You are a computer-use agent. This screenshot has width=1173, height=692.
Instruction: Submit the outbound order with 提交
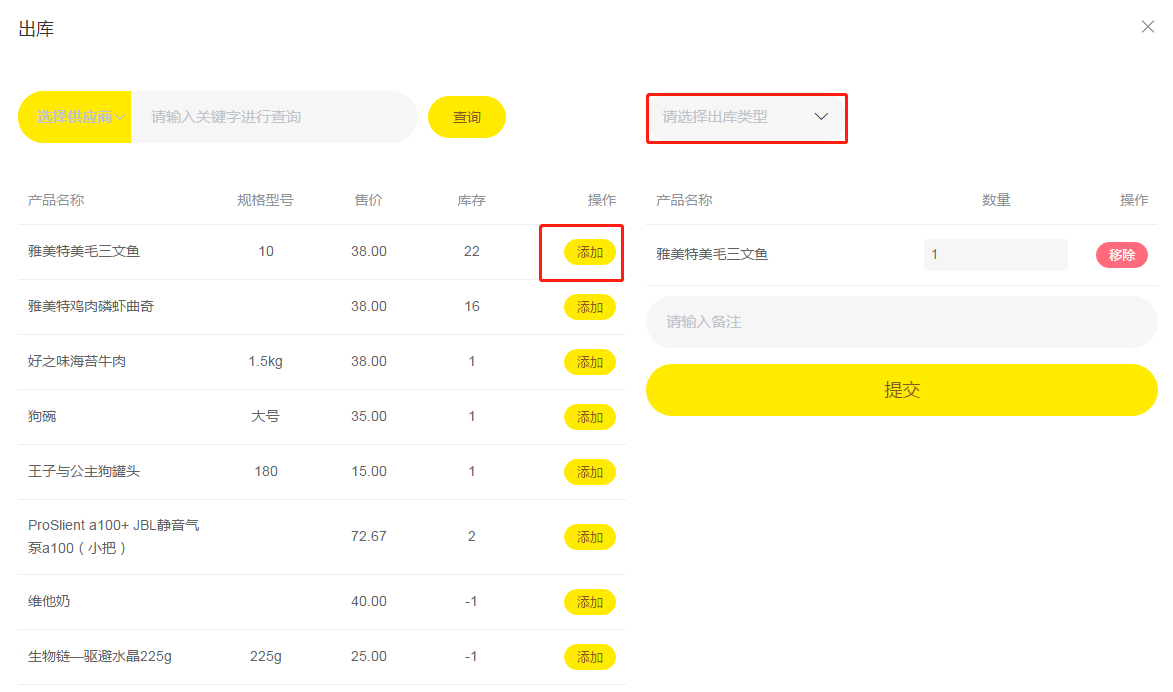[901, 390]
